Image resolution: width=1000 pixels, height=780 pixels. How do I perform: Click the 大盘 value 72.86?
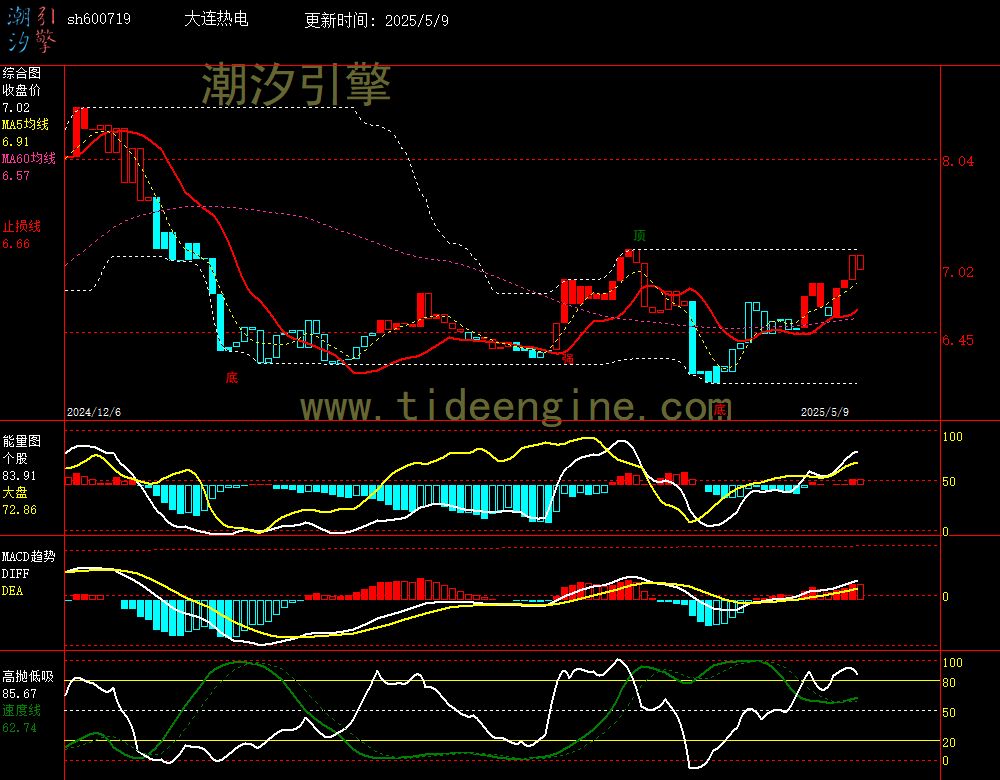[19, 510]
